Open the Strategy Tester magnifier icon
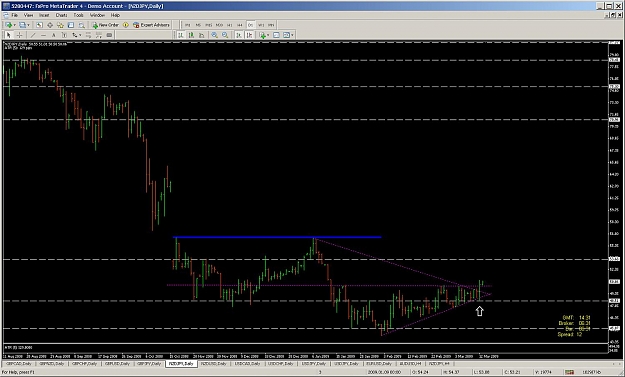The height and width of the screenshot is (377, 625). [81, 25]
